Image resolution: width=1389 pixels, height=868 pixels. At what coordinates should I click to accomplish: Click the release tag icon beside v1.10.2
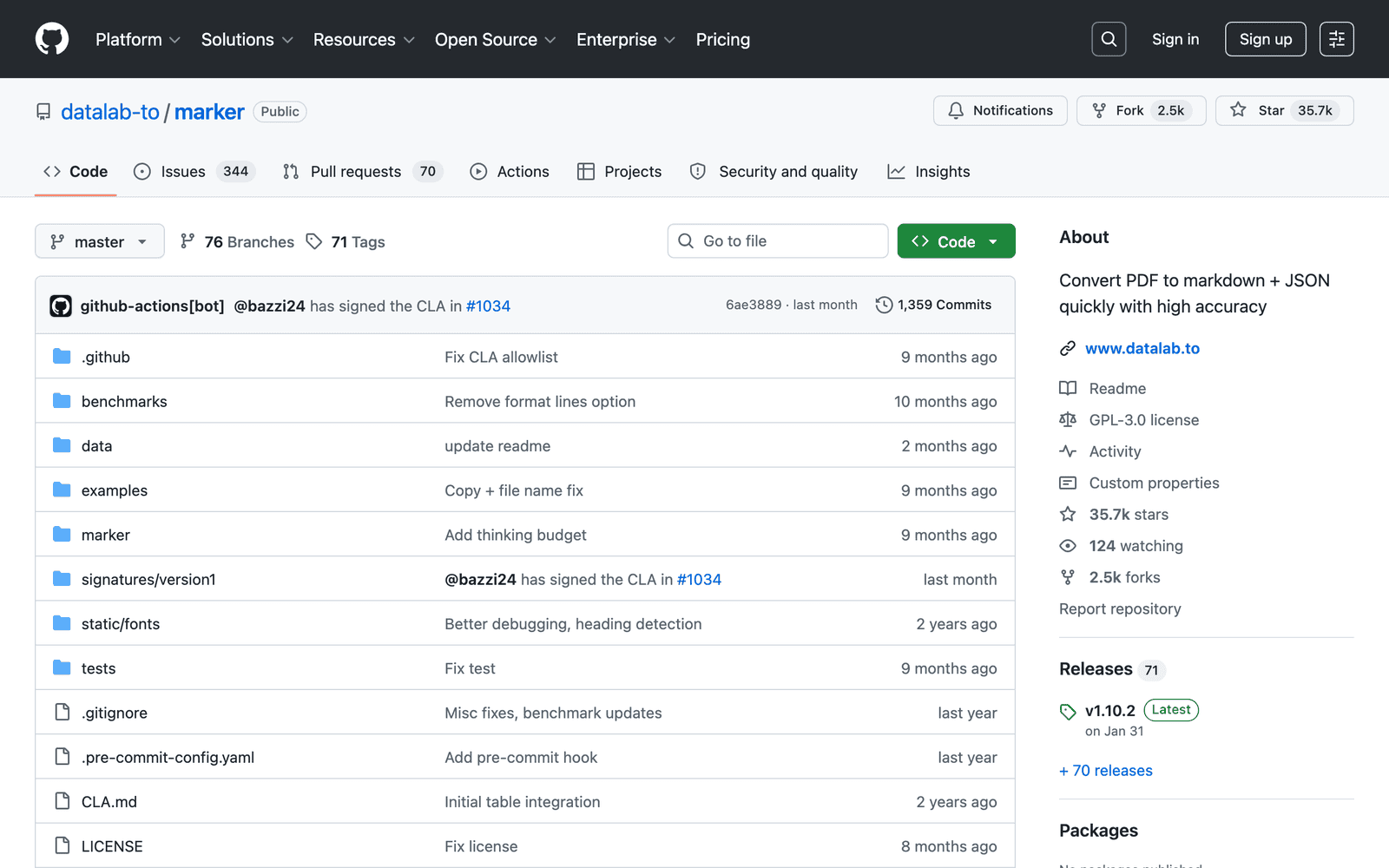coord(1068,712)
